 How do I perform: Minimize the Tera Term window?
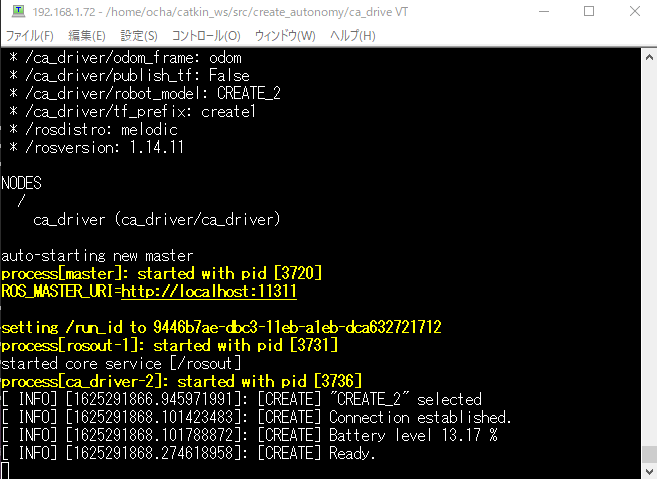click(541, 12)
